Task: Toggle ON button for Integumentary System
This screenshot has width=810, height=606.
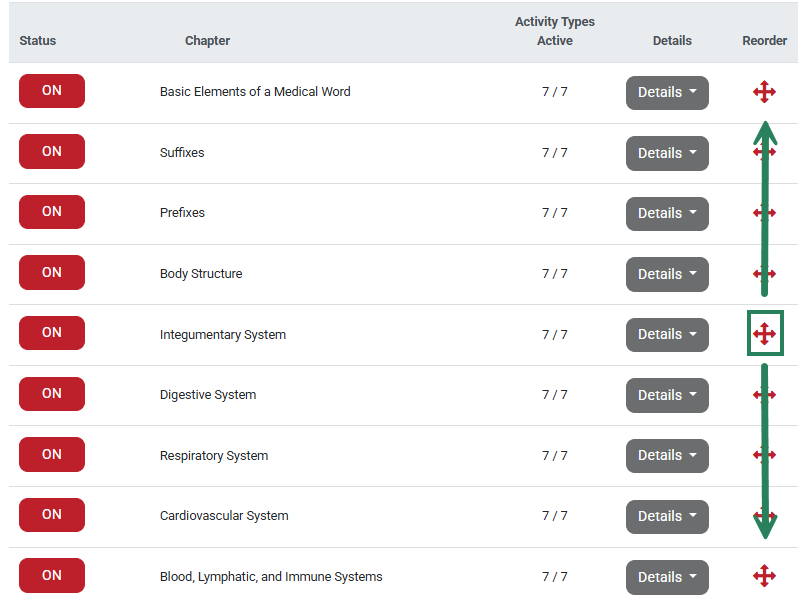Action: (x=52, y=333)
